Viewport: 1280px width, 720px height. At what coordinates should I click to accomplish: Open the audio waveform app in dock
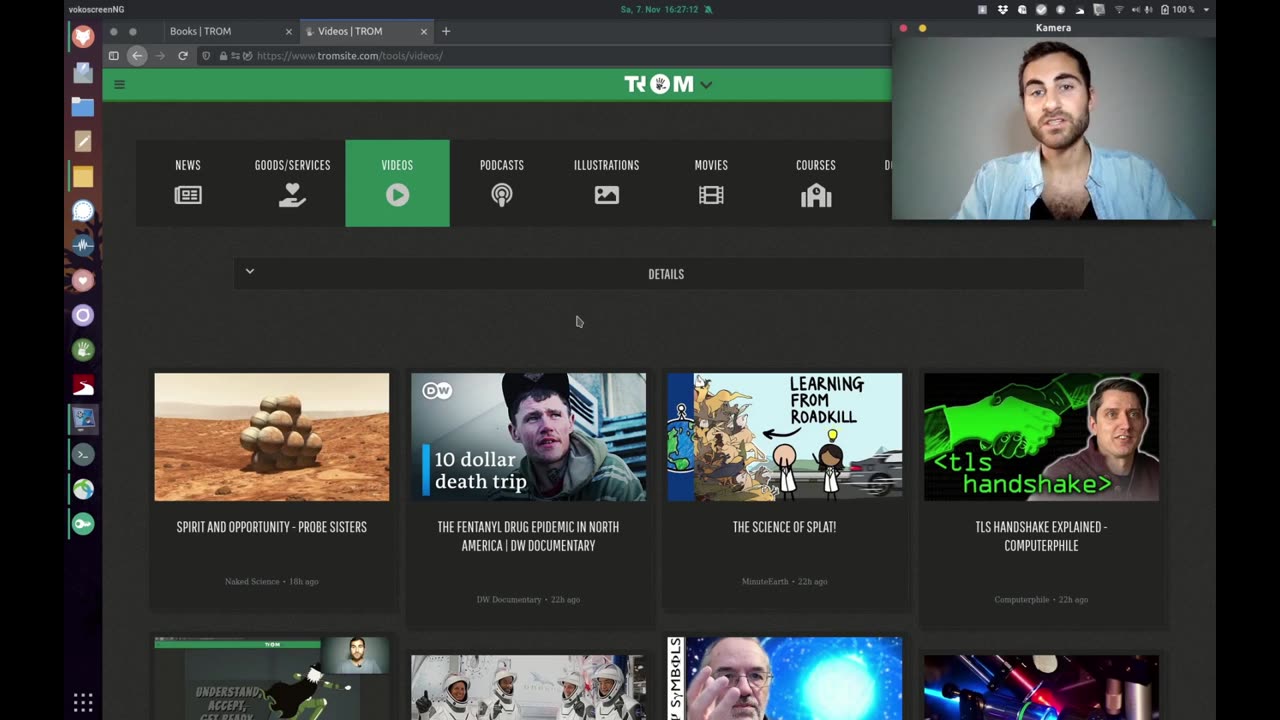tap(83, 246)
